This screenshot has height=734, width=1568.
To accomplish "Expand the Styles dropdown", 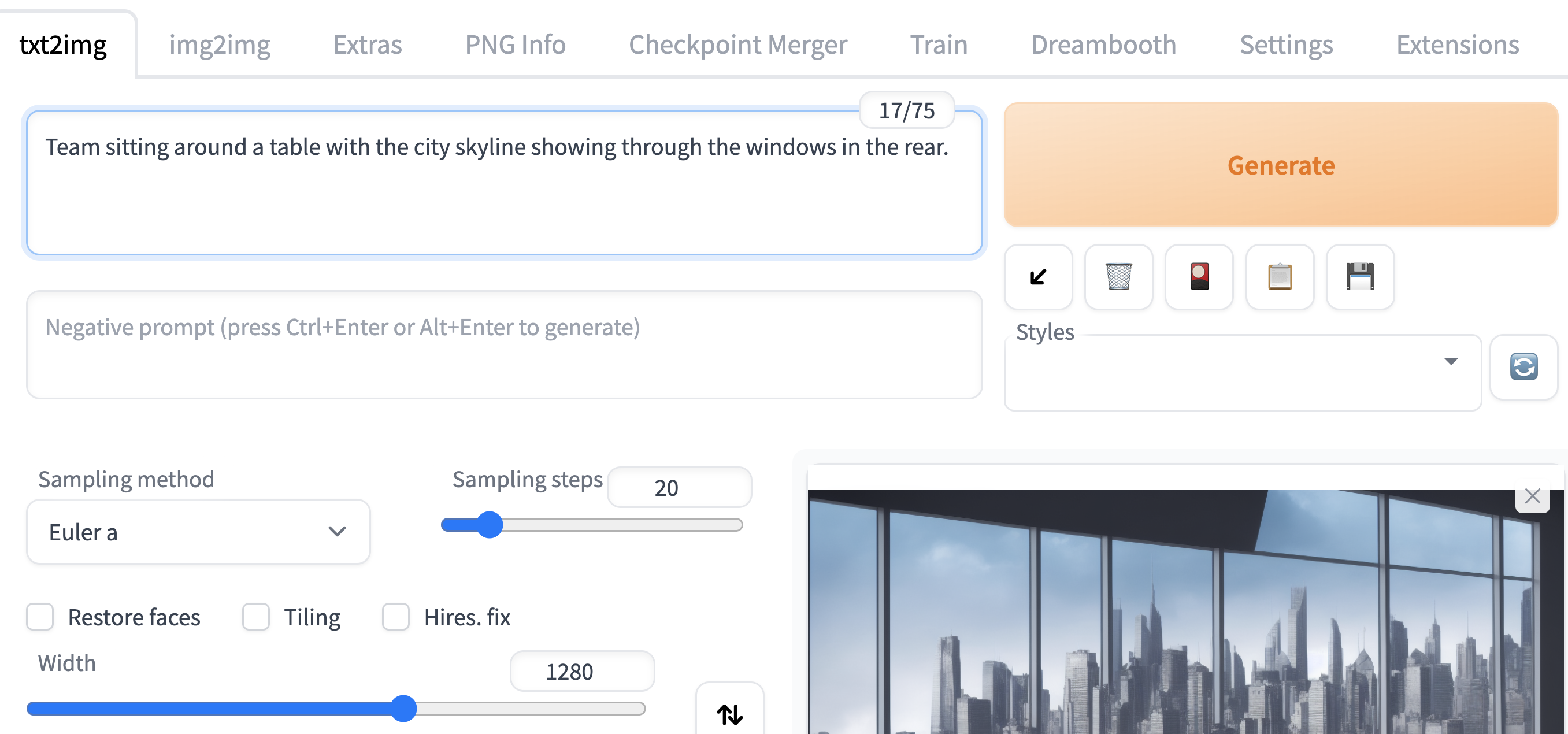I will pos(1241,372).
